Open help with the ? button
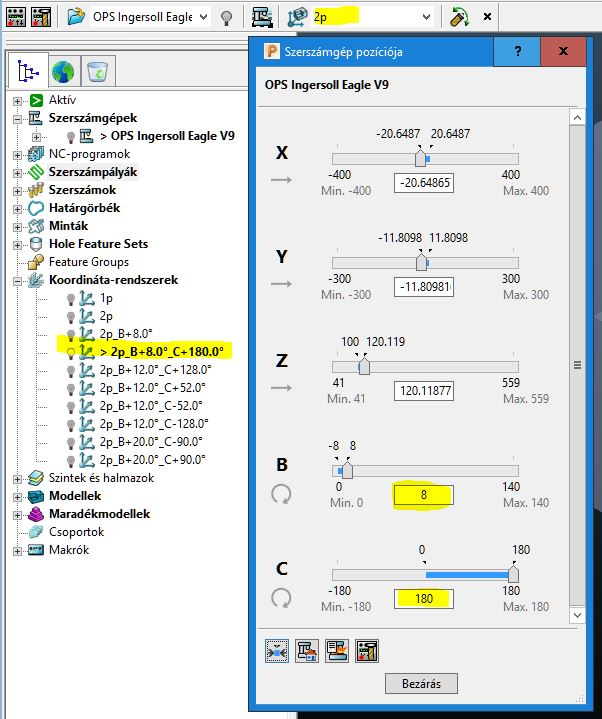This screenshot has width=602, height=719. tap(517, 51)
